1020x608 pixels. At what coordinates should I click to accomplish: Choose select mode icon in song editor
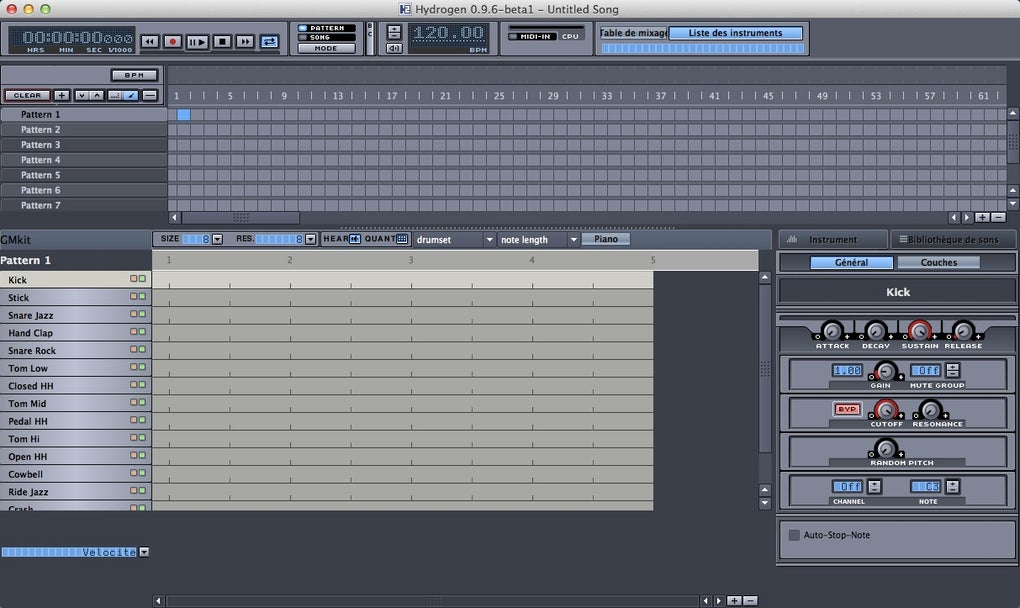[115, 96]
